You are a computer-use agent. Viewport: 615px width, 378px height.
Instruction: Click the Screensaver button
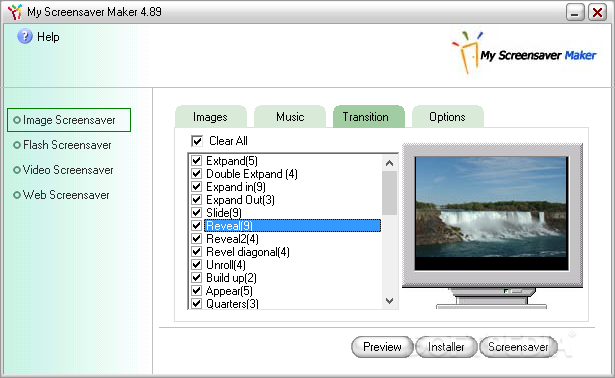tap(518, 347)
